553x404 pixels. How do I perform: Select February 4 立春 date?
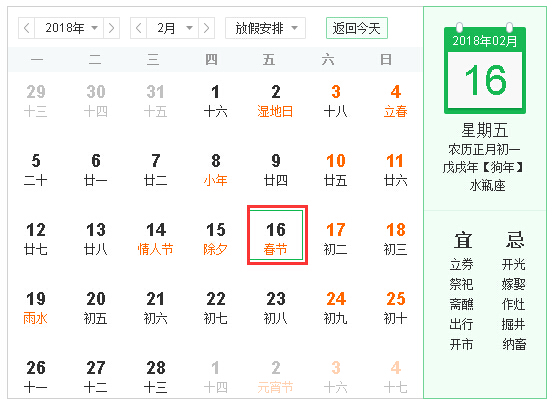[395, 101]
